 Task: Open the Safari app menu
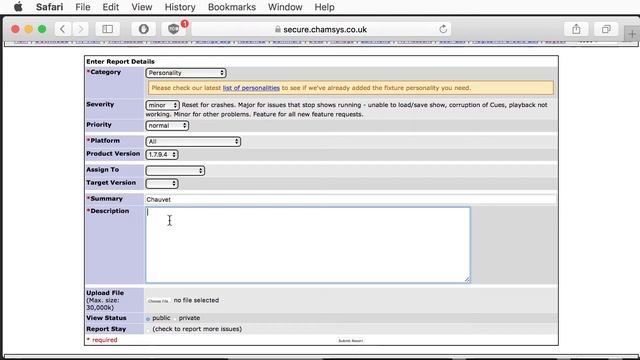[x=49, y=7]
